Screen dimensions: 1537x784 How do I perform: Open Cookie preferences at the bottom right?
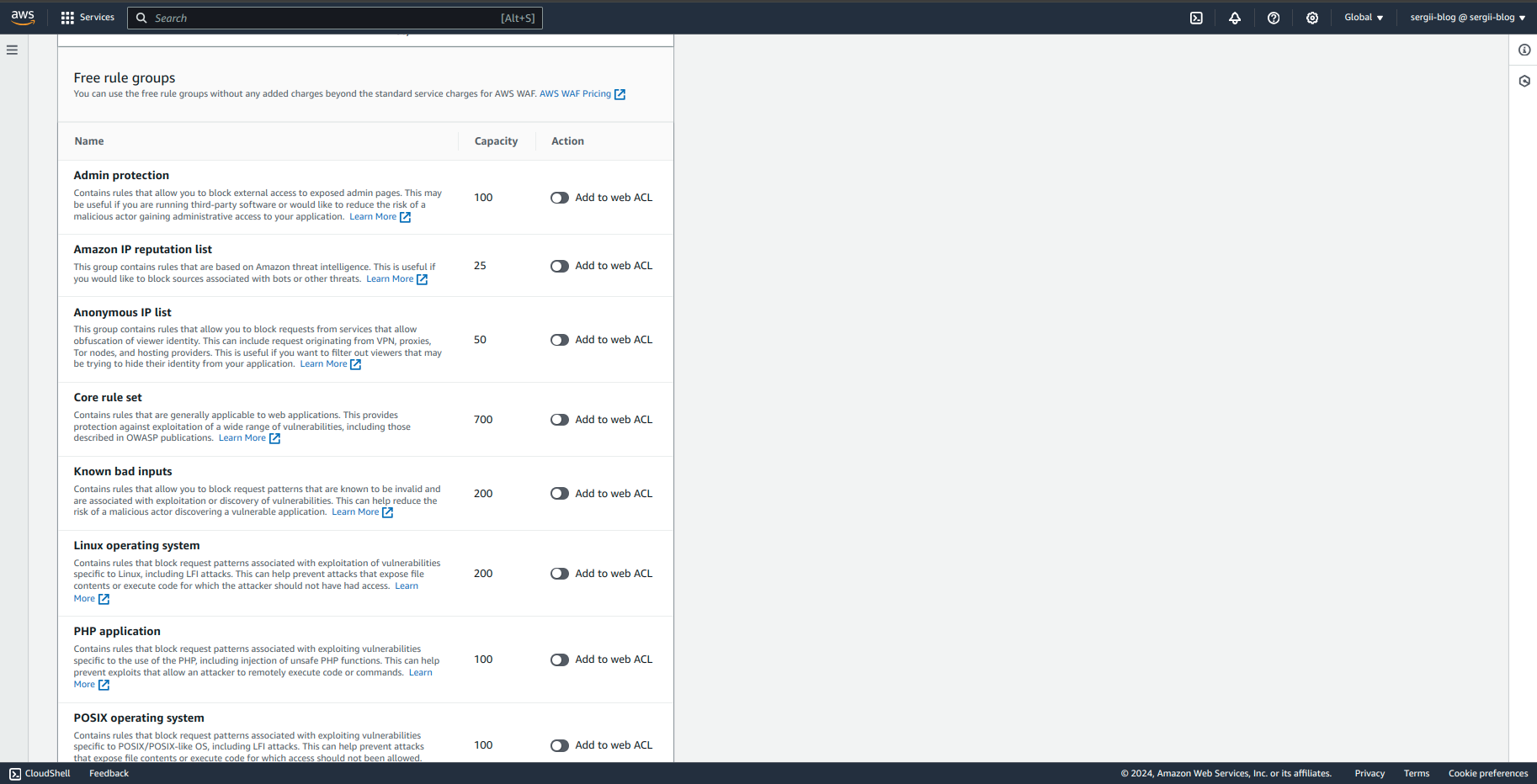coord(1488,772)
